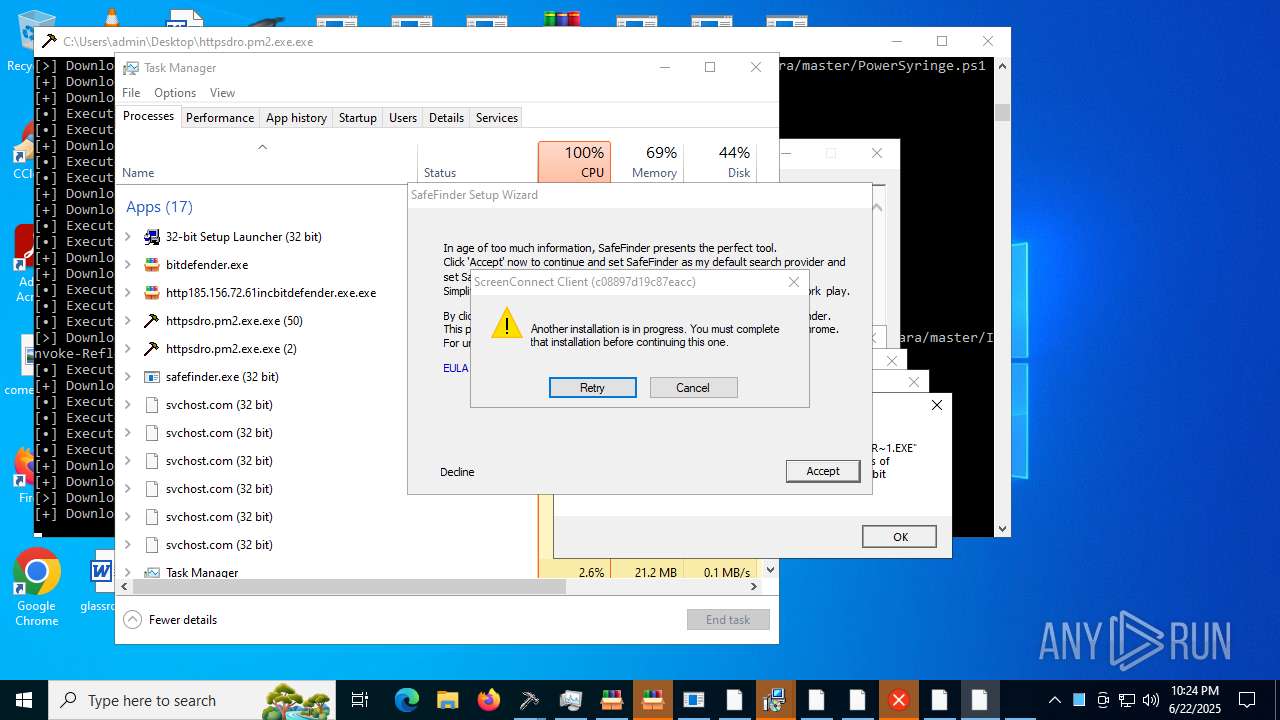The width and height of the screenshot is (1280, 720).
Task: Click the 32-bit Setup Launcher icon
Action: pyautogui.click(x=152, y=237)
